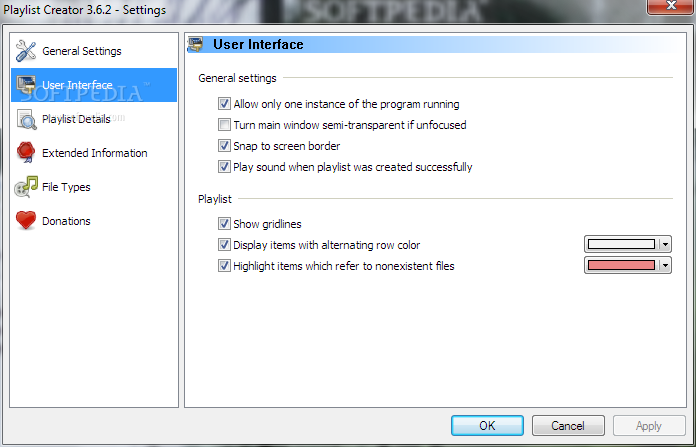This screenshot has height=447, width=696.
Task: Open the nonexistent files highlight color dropdown arrow
Action: [665, 265]
